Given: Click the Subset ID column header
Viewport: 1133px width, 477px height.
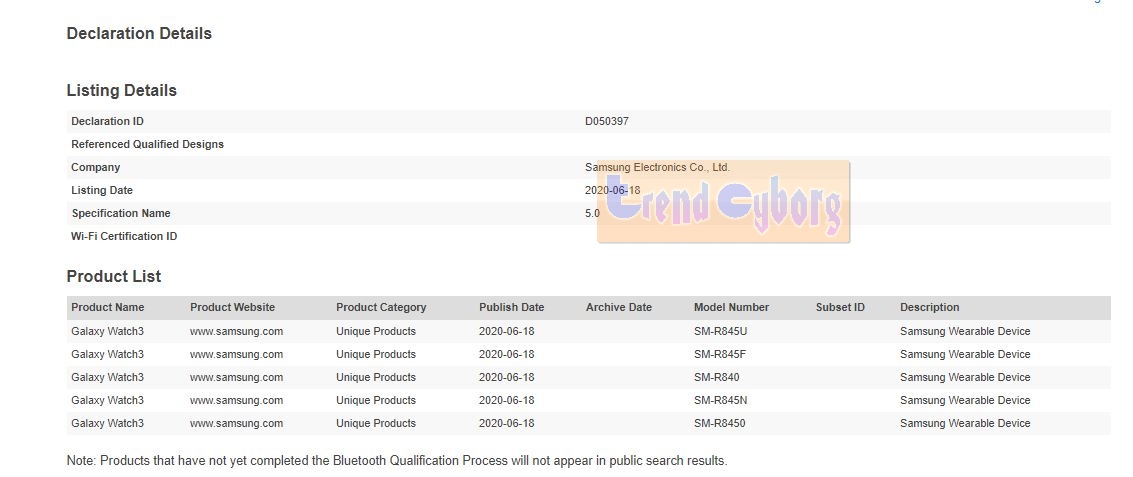Looking at the screenshot, I should [840, 307].
